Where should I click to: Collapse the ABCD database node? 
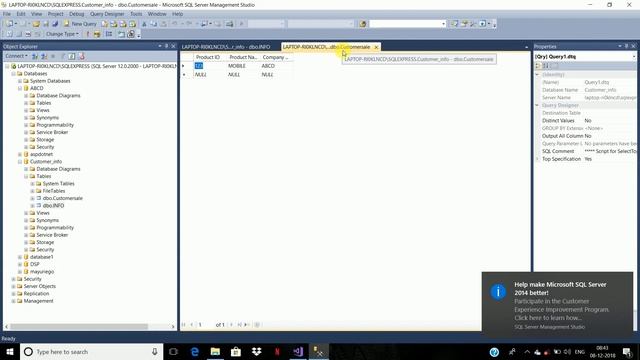pos(20,89)
